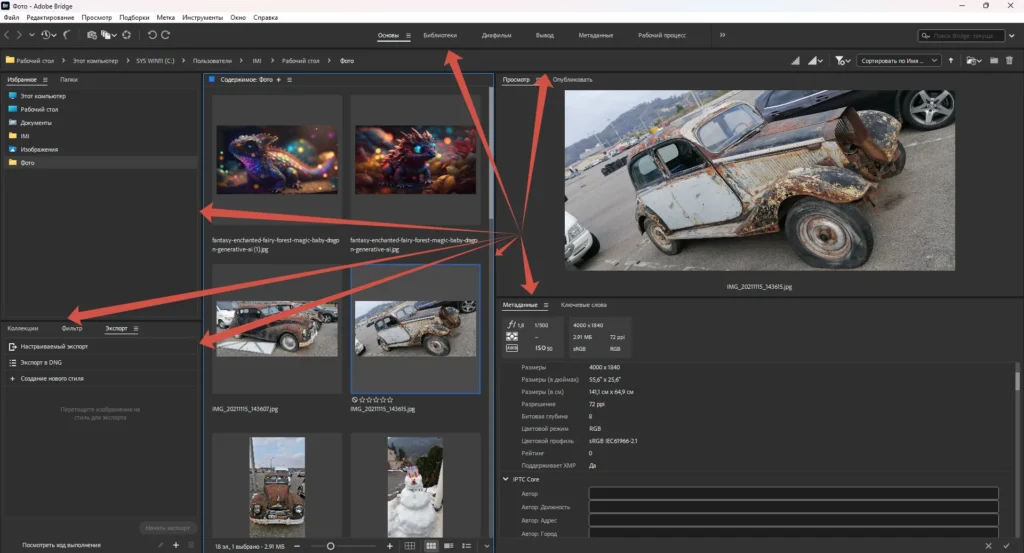Create a new folder icon
1024x553 pixels.
click(x=994, y=61)
